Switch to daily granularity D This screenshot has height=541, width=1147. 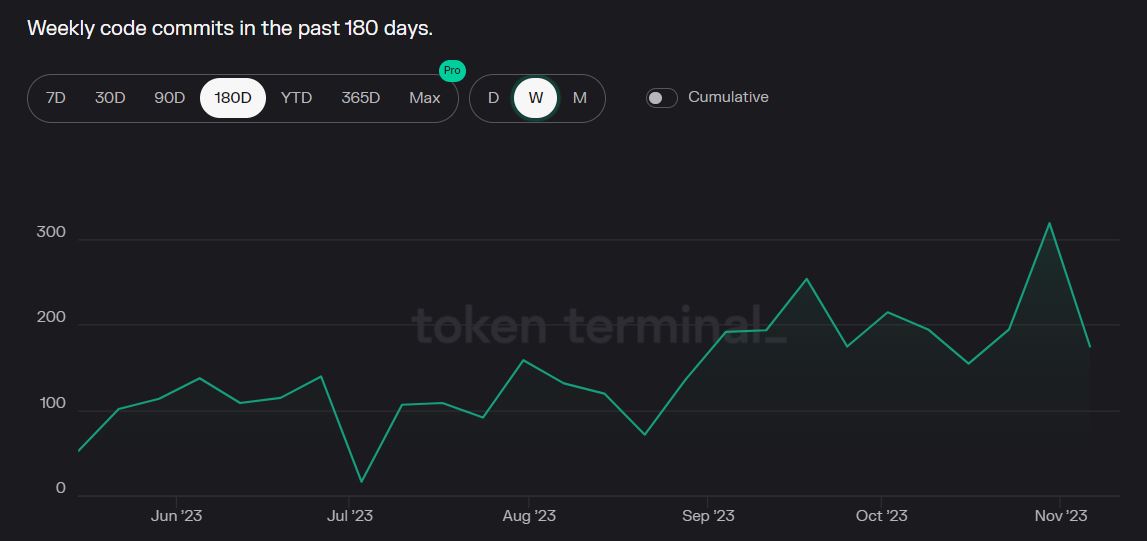click(x=493, y=98)
